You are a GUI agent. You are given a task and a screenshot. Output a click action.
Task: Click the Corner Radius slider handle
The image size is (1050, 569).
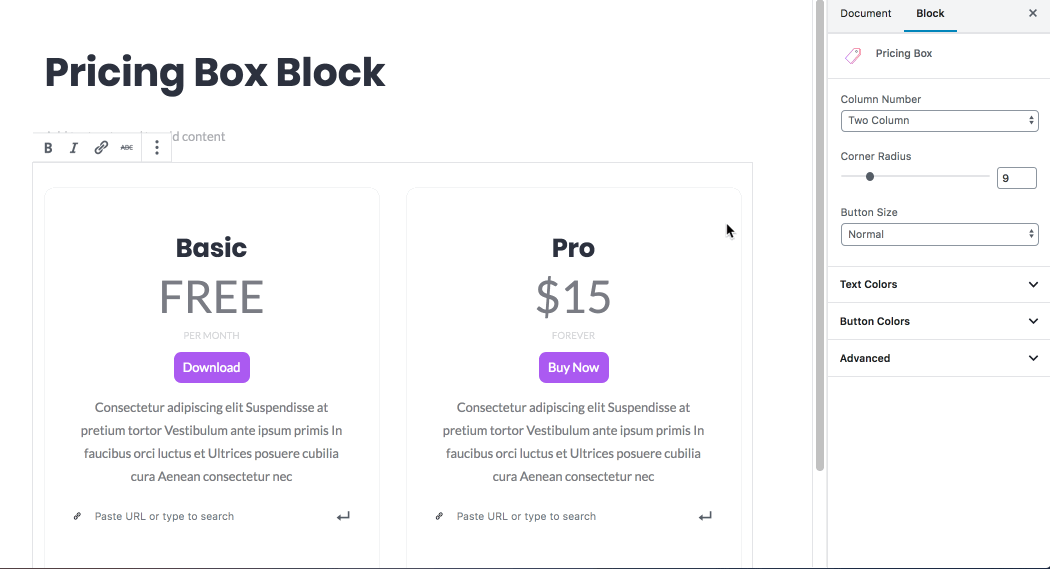coord(870,177)
